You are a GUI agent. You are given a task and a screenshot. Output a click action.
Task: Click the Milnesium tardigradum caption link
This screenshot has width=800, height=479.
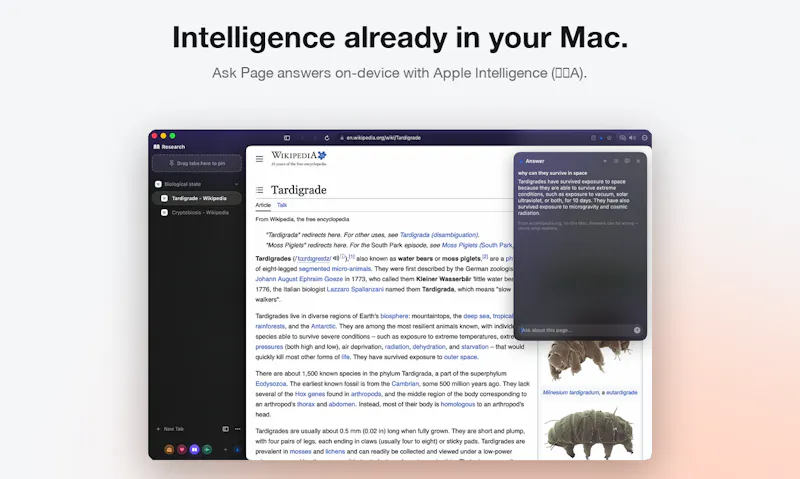(571, 392)
